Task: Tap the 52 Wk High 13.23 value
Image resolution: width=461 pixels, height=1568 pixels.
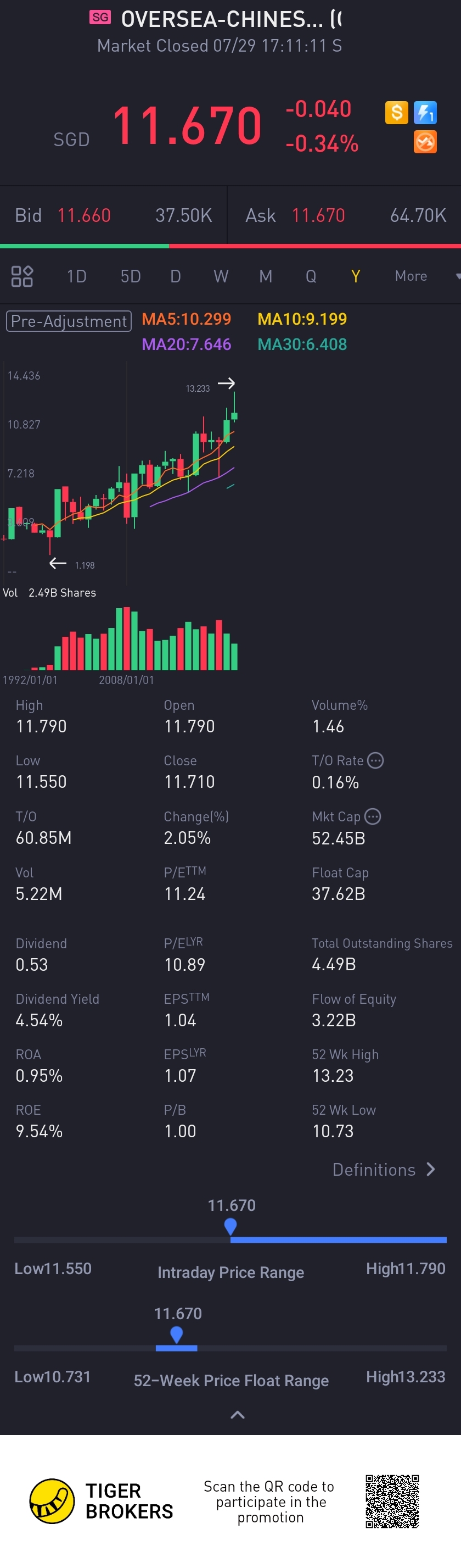Action: 333,1076
